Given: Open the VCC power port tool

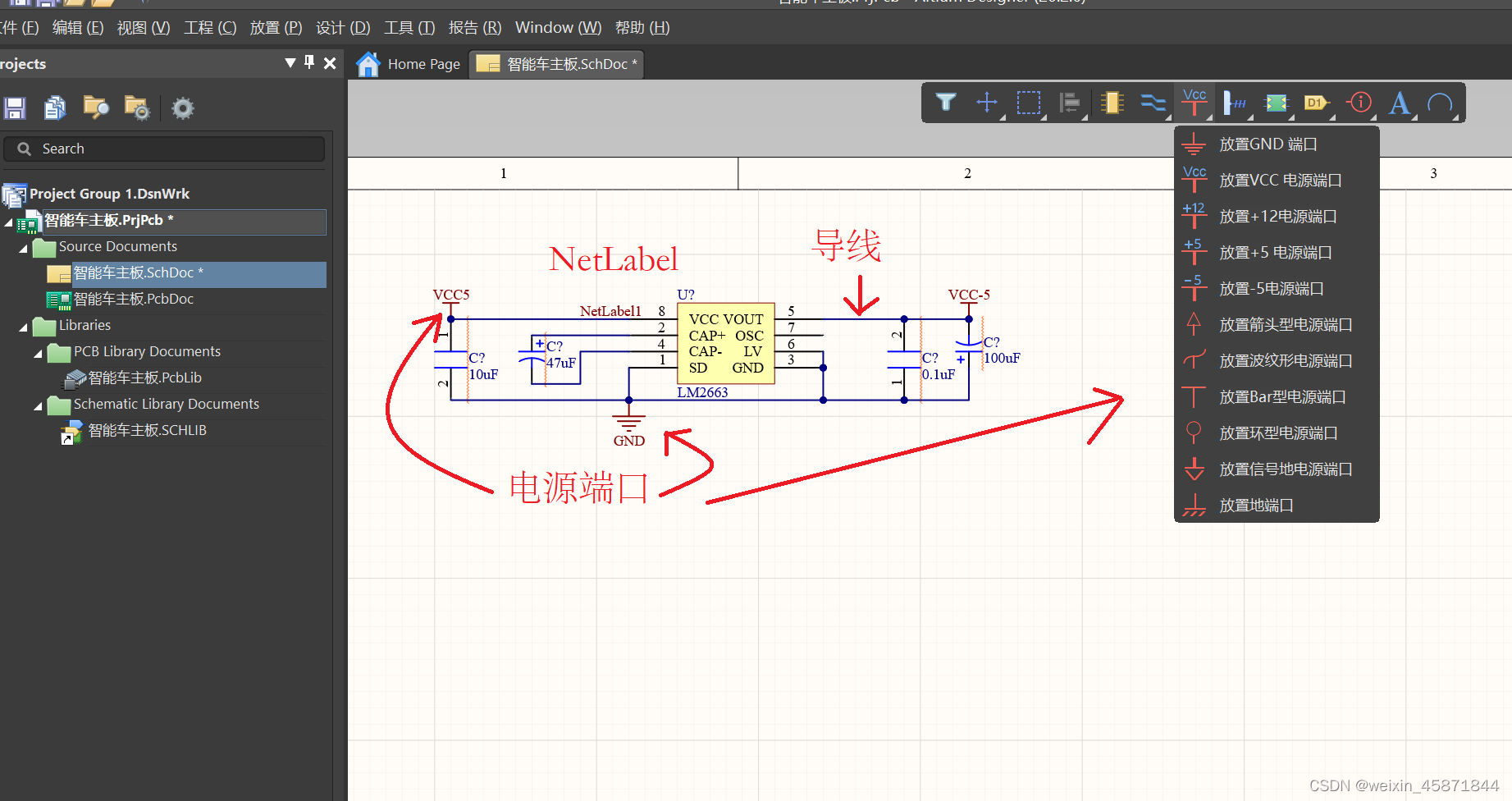Looking at the screenshot, I should tap(1194, 103).
